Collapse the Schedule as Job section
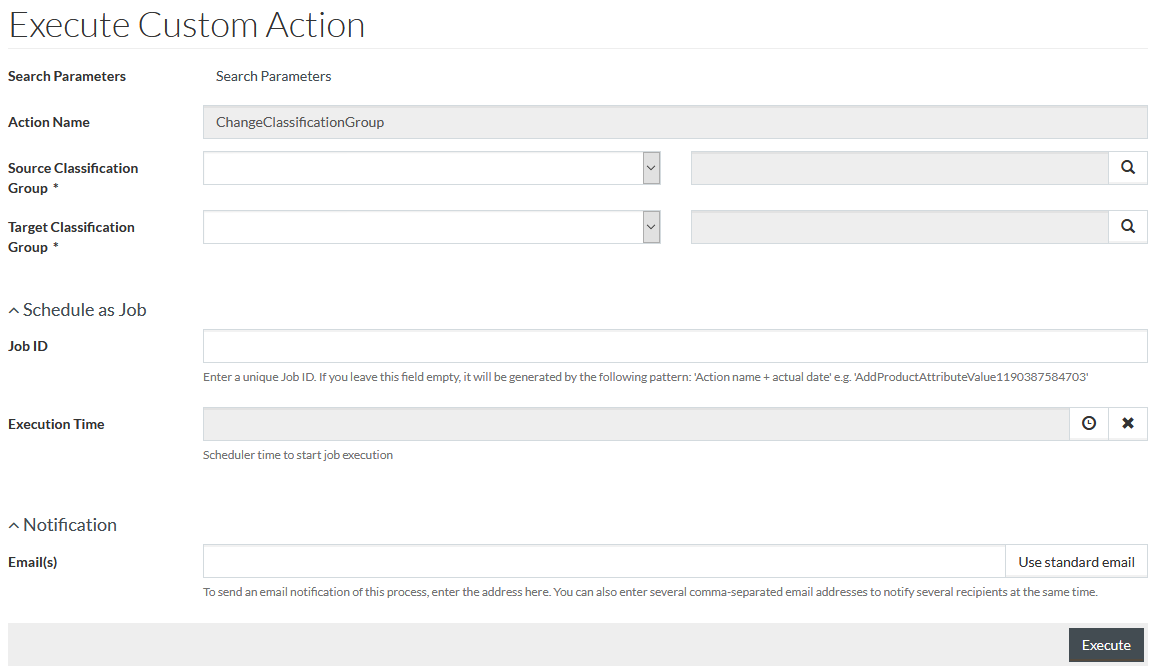1156x669 pixels. click(x=77, y=310)
